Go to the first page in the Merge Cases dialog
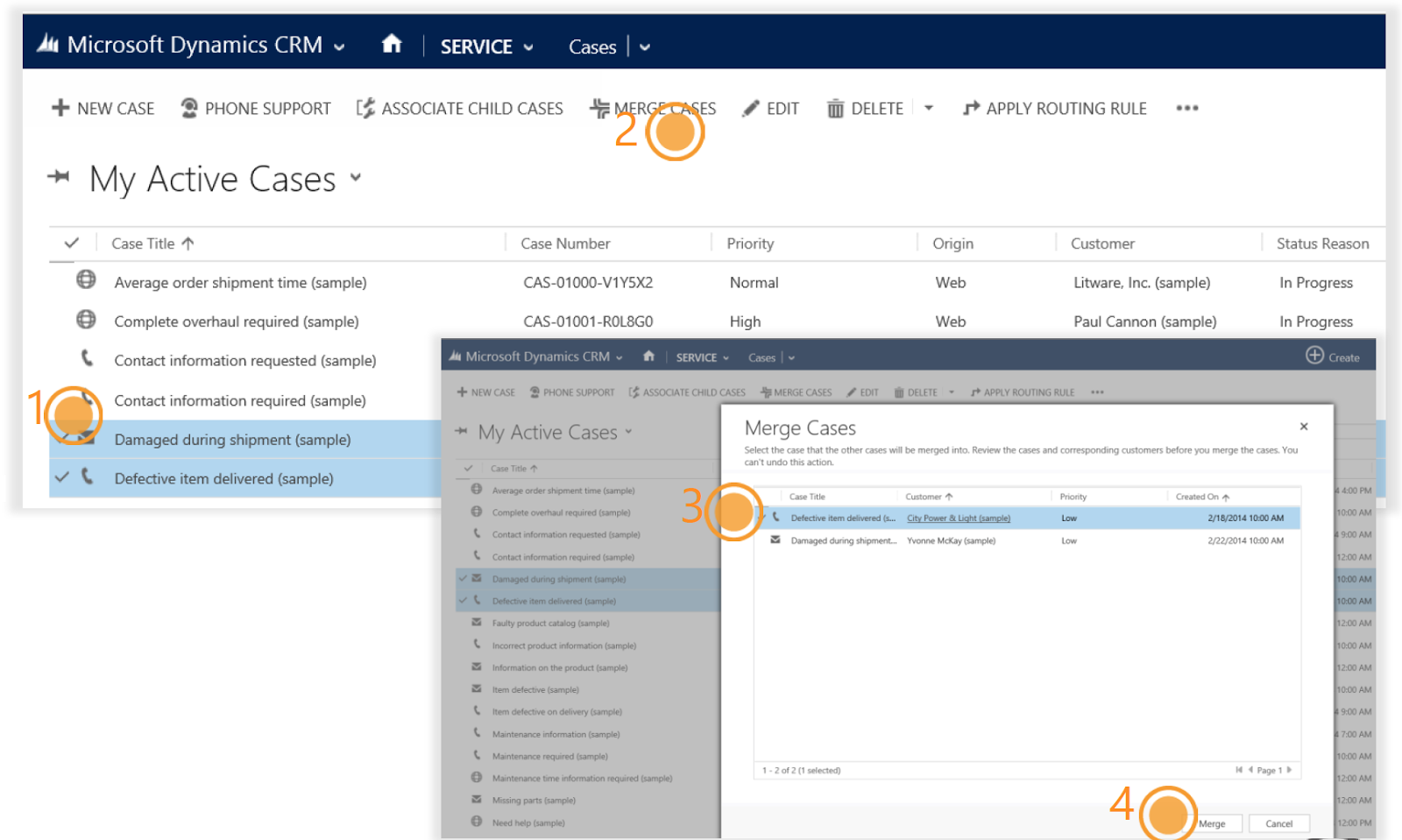This screenshot has height=840, width=1402. [x=1239, y=770]
